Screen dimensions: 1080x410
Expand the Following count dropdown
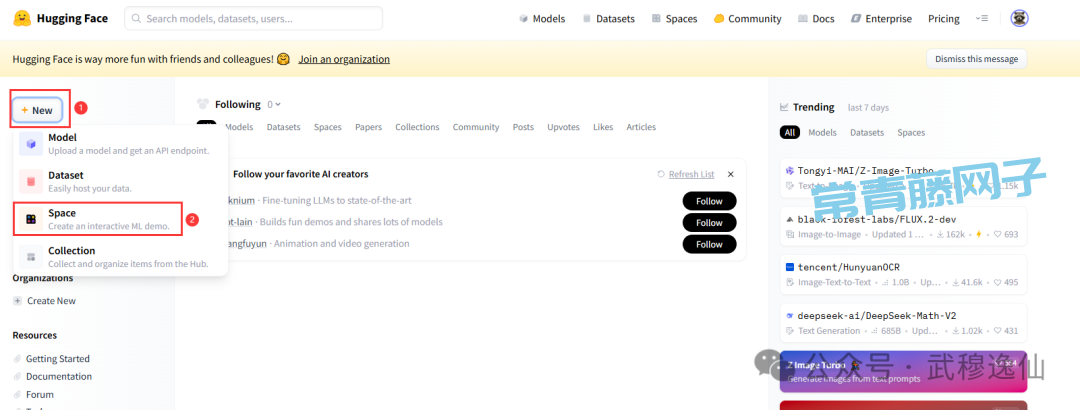coord(273,104)
